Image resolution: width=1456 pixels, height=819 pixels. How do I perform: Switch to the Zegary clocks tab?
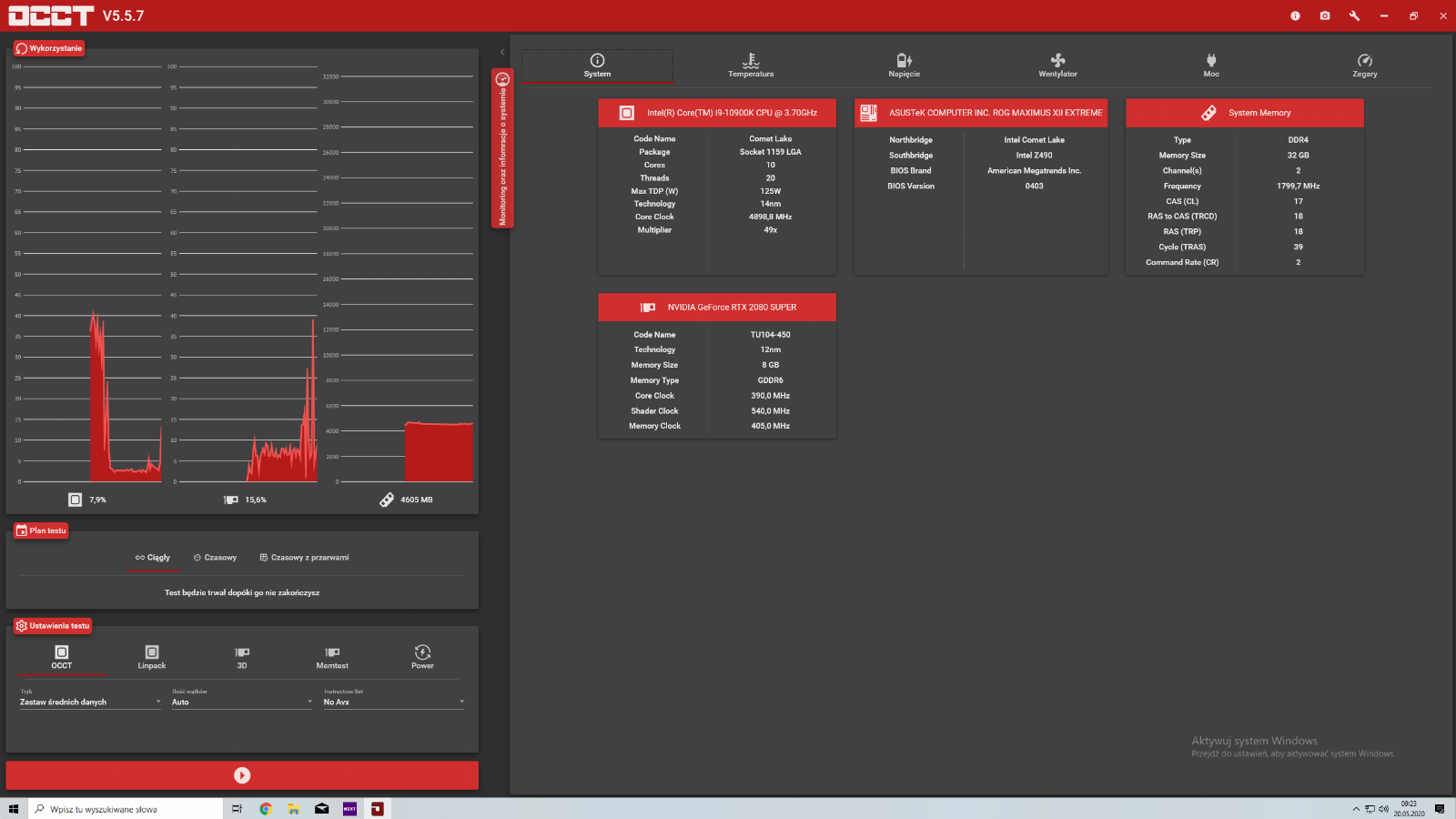(1364, 66)
